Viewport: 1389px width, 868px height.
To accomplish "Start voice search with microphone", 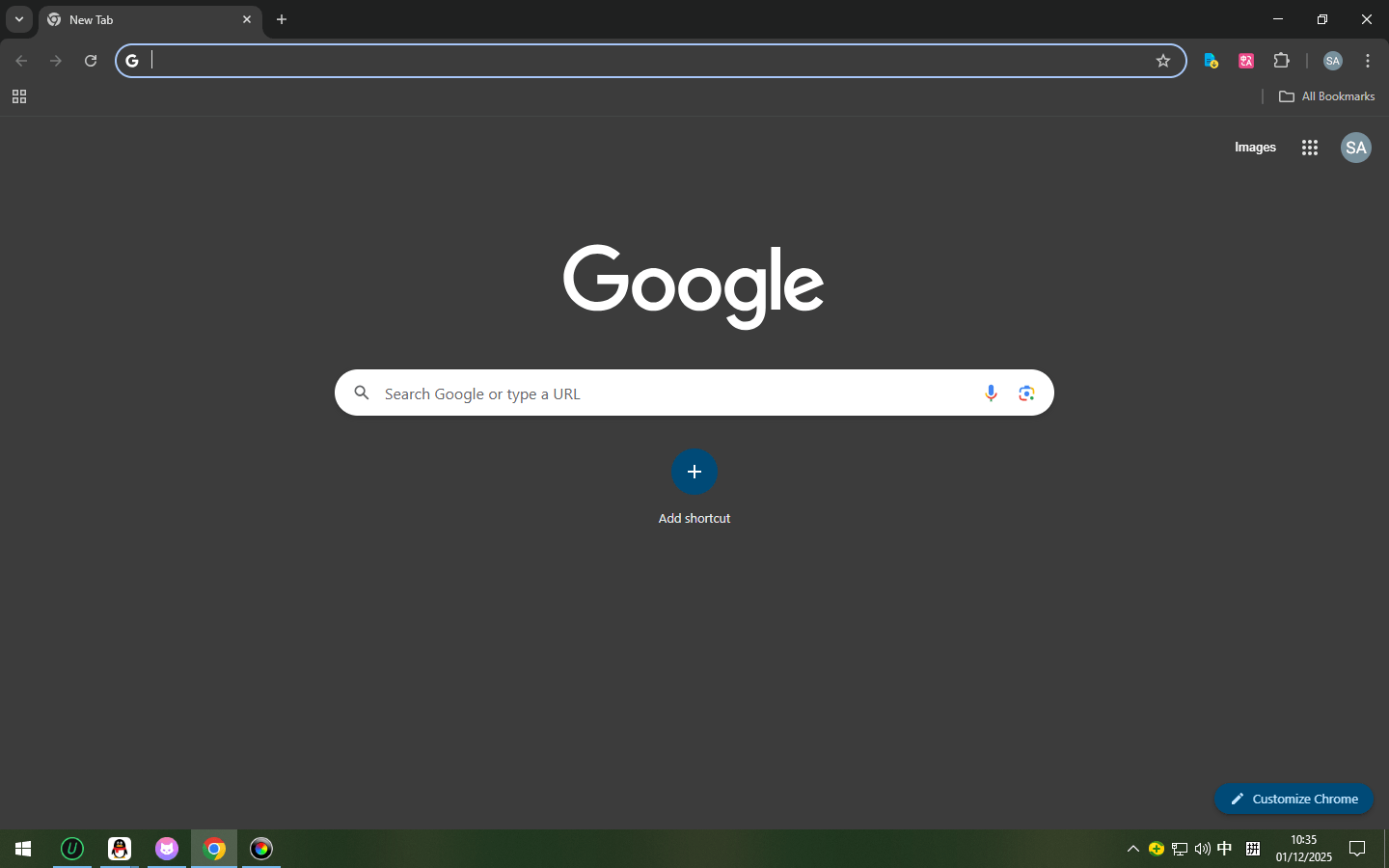I will [991, 393].
